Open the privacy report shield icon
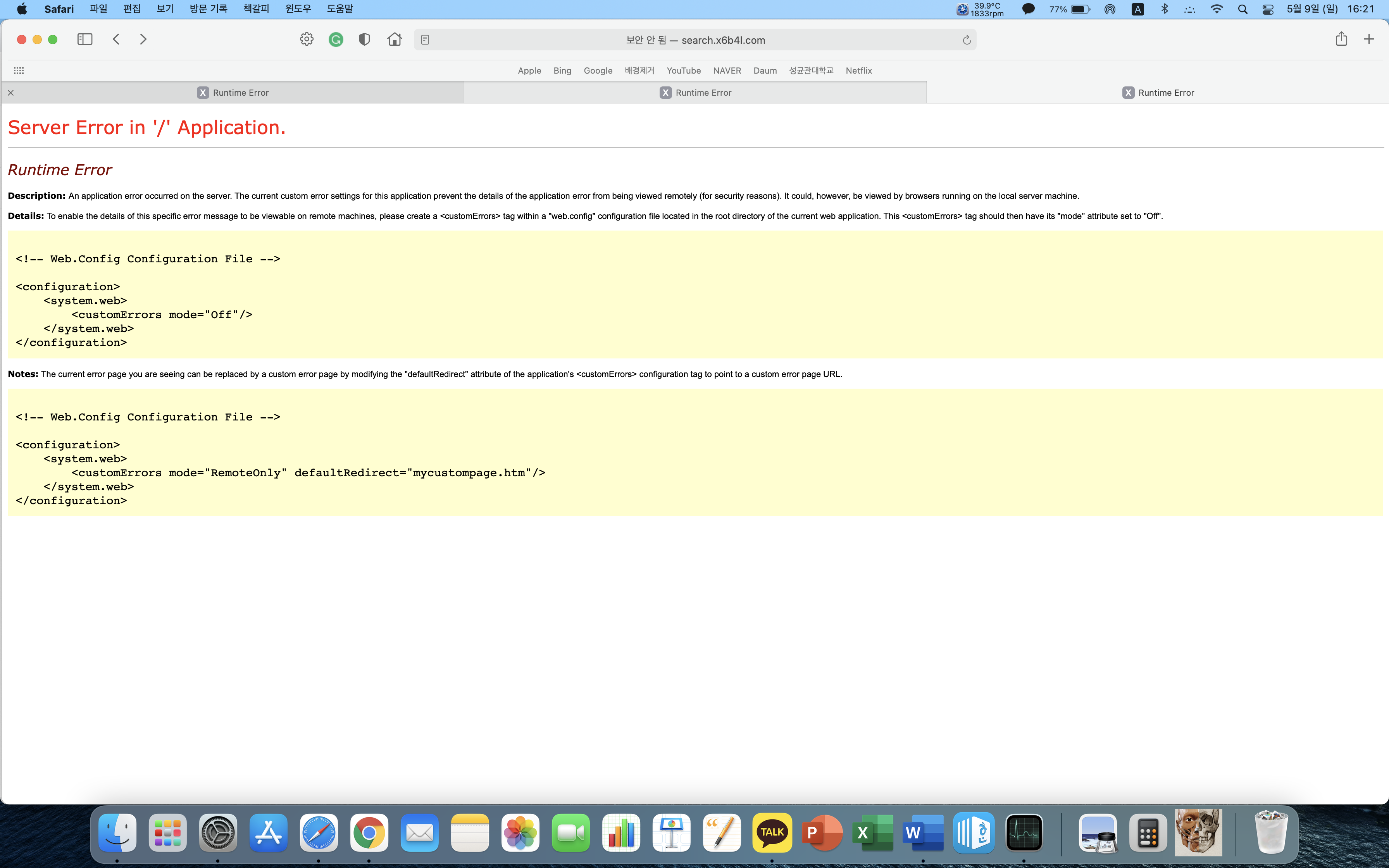This screenshot has width=1389, height=868. (364, 39)
